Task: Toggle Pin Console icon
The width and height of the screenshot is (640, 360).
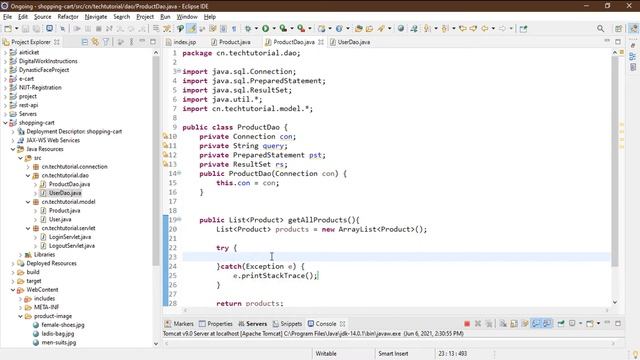Action: tap(561, 324)
